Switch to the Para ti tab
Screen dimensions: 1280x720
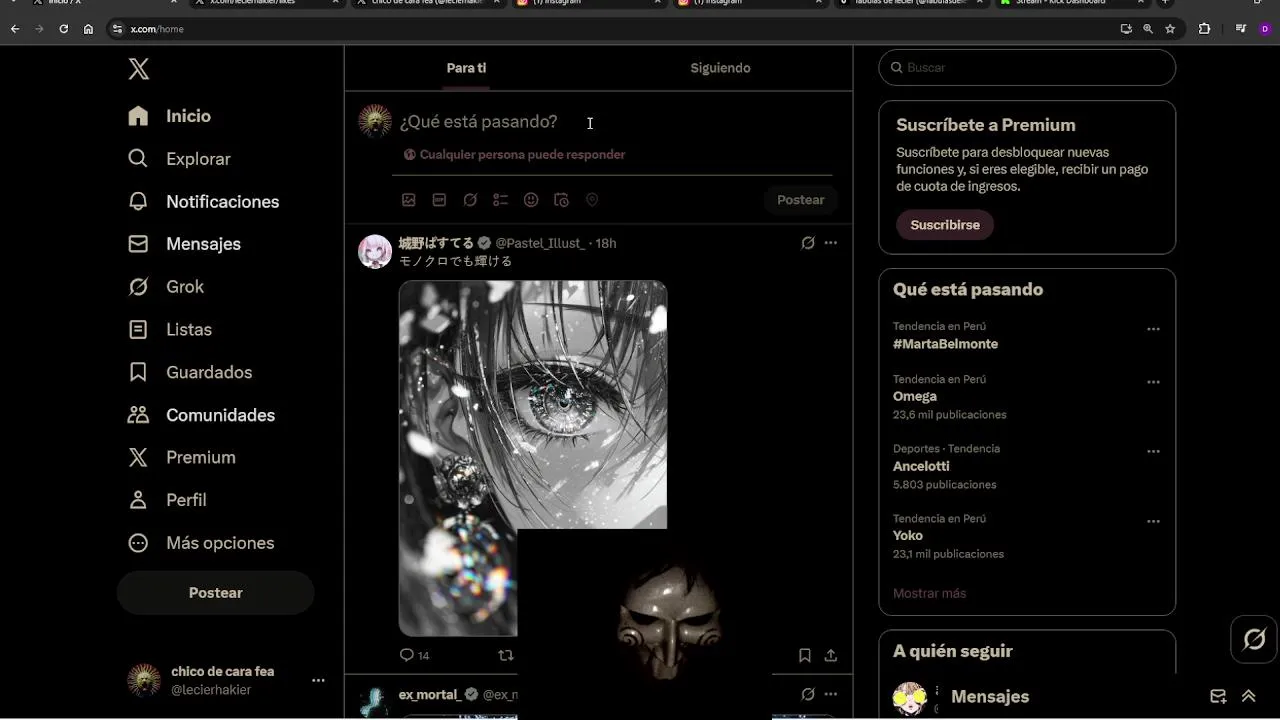click(x=466, y=68)
